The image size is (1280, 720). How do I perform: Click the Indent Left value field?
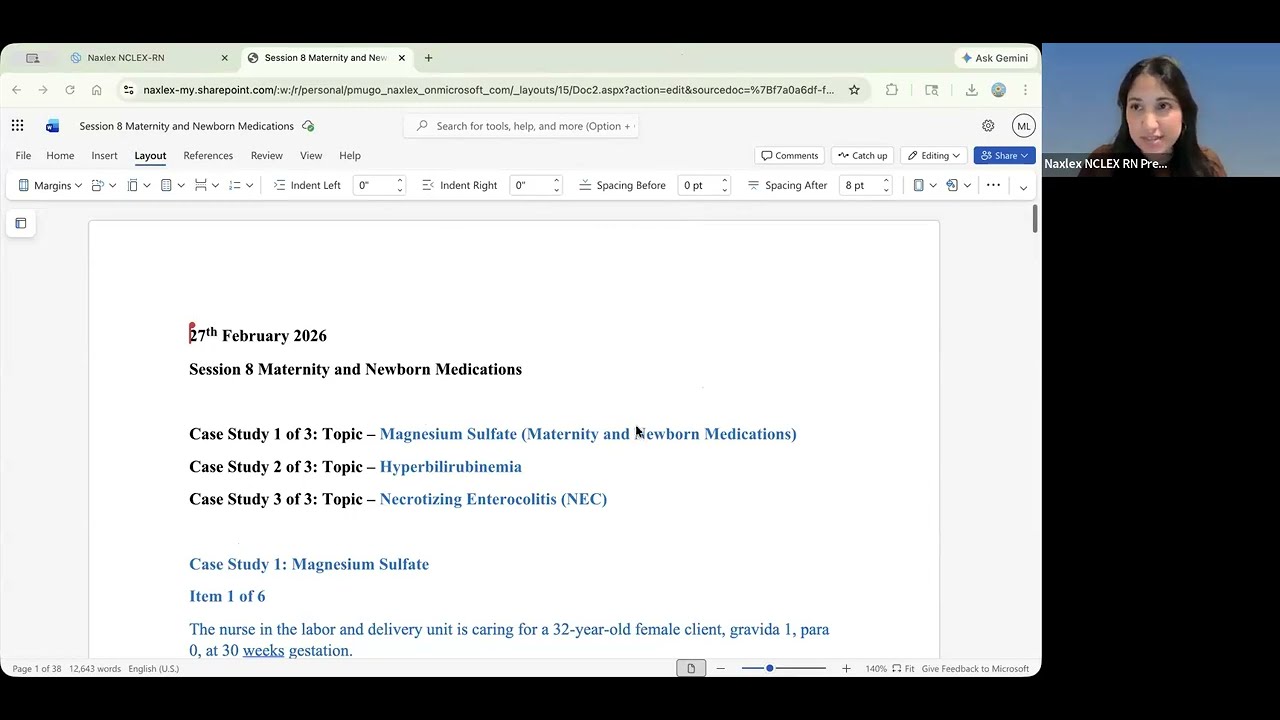[x=374, y=185]
